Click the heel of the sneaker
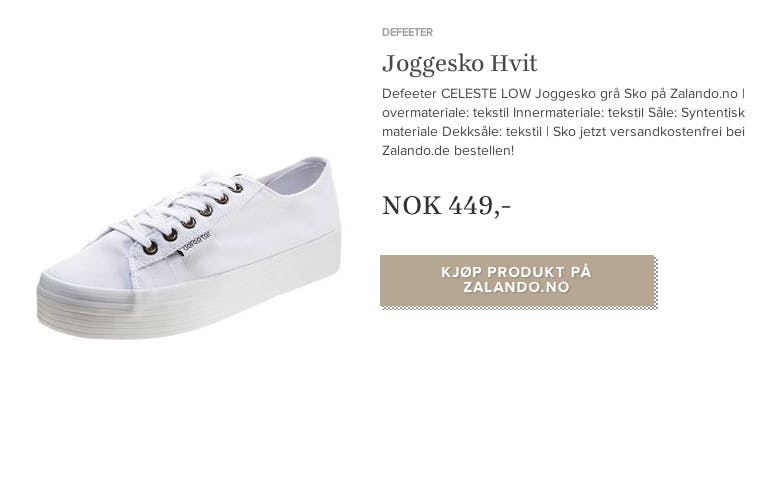This screenshot has height=496, width=766. 322,205
